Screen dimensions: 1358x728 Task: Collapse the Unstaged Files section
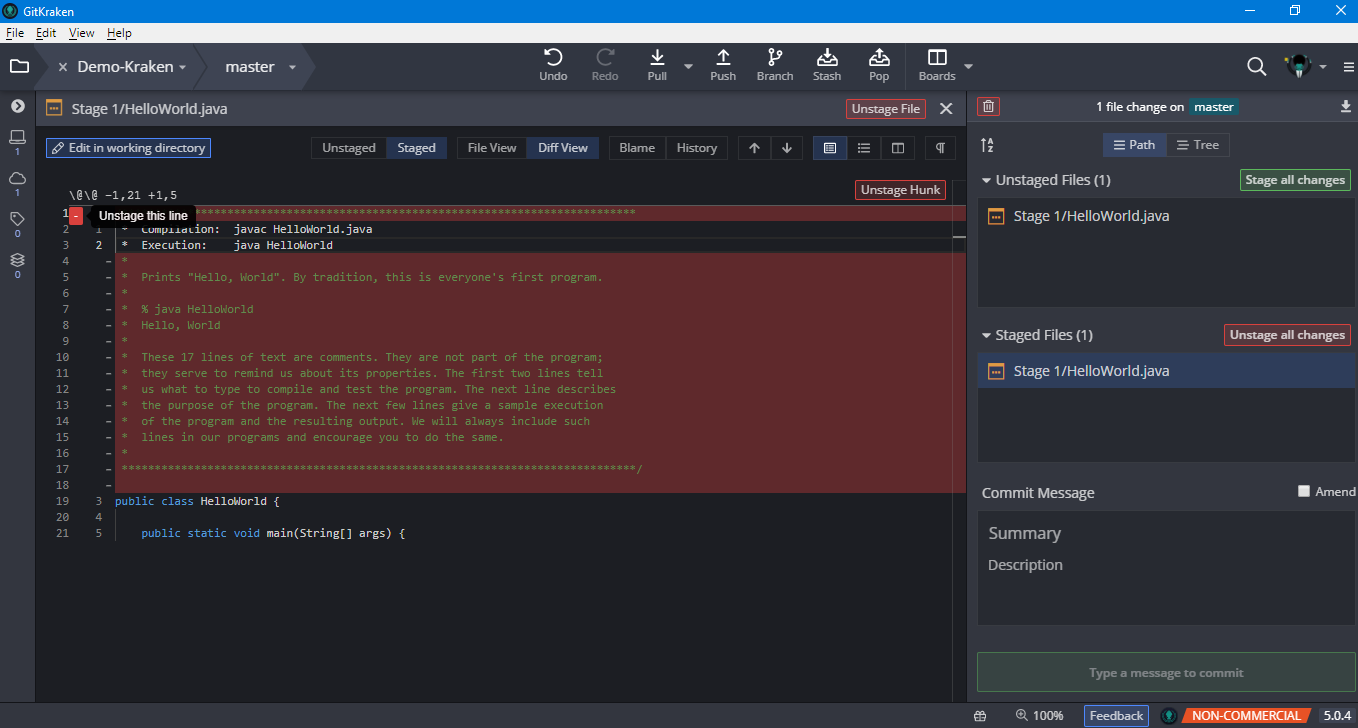(x=986, y=181)
